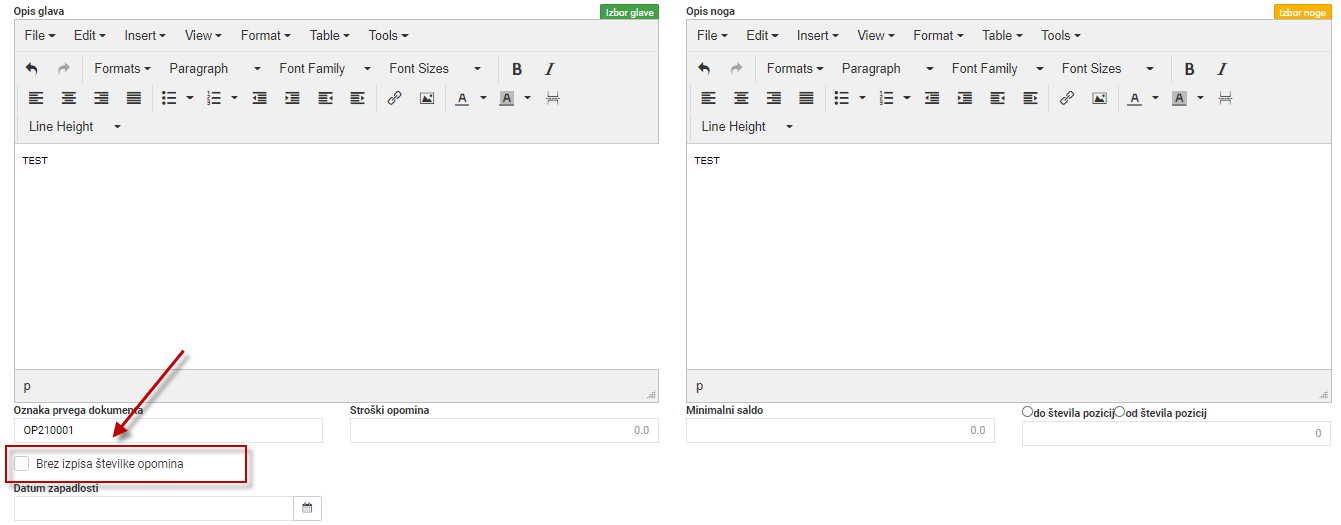
Task: Open View menu in Opis noga editor
Action: click(x=877, y=35)
